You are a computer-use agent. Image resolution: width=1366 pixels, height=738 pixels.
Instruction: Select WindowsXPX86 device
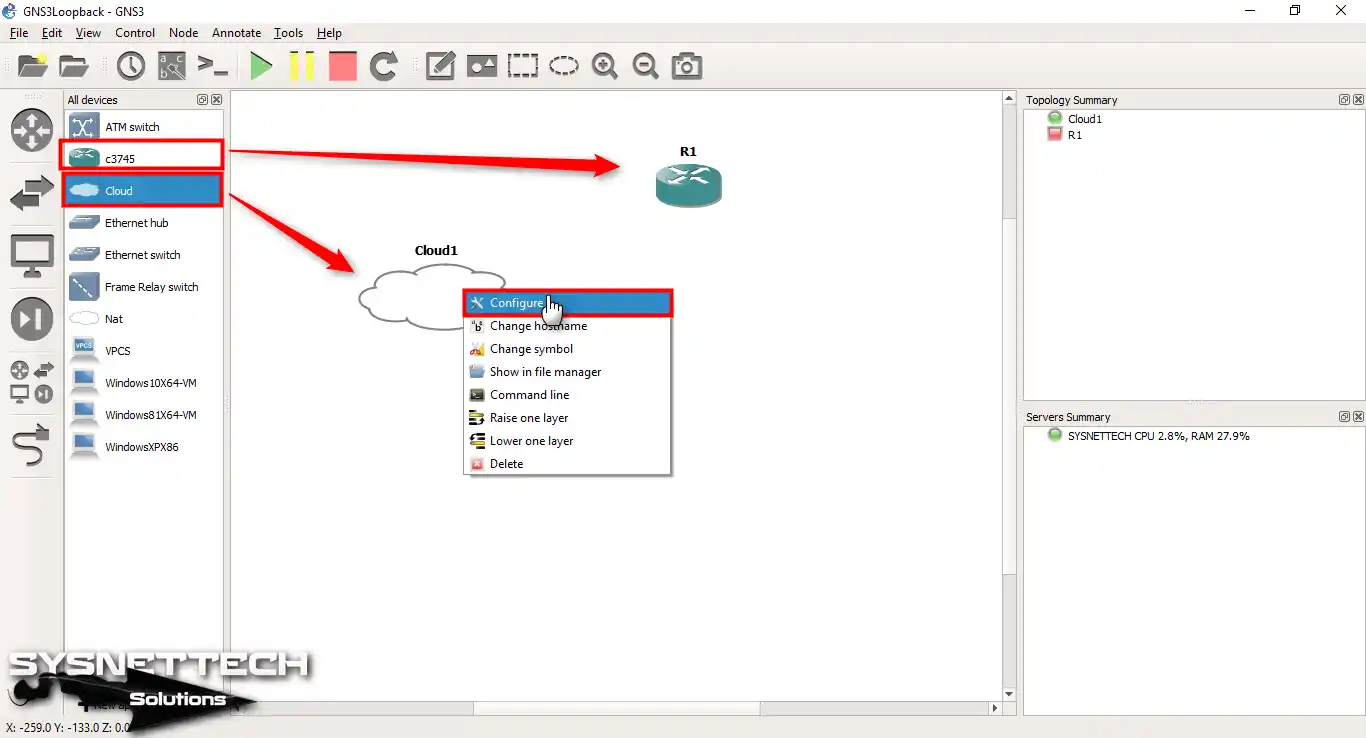(x=143, y=446)
